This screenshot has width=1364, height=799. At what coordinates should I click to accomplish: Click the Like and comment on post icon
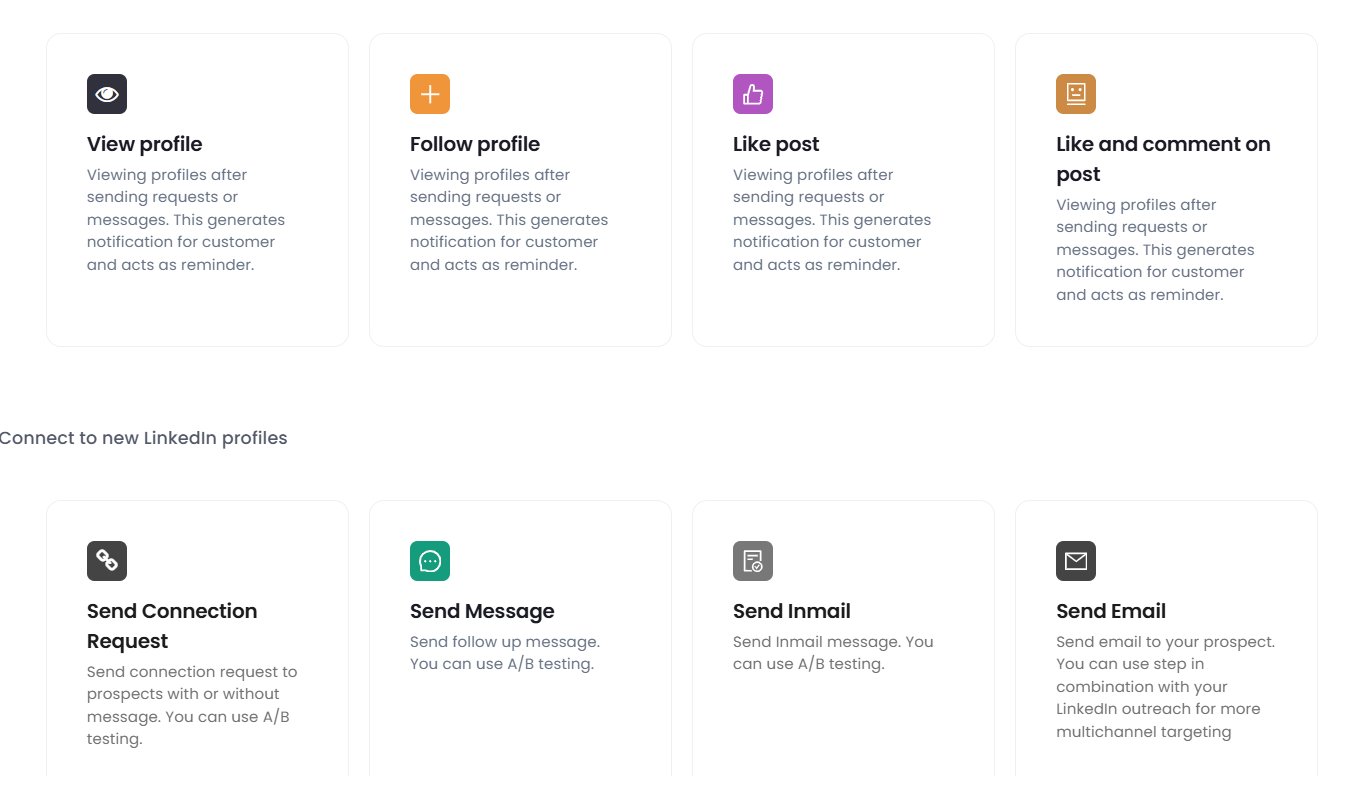1075,93
